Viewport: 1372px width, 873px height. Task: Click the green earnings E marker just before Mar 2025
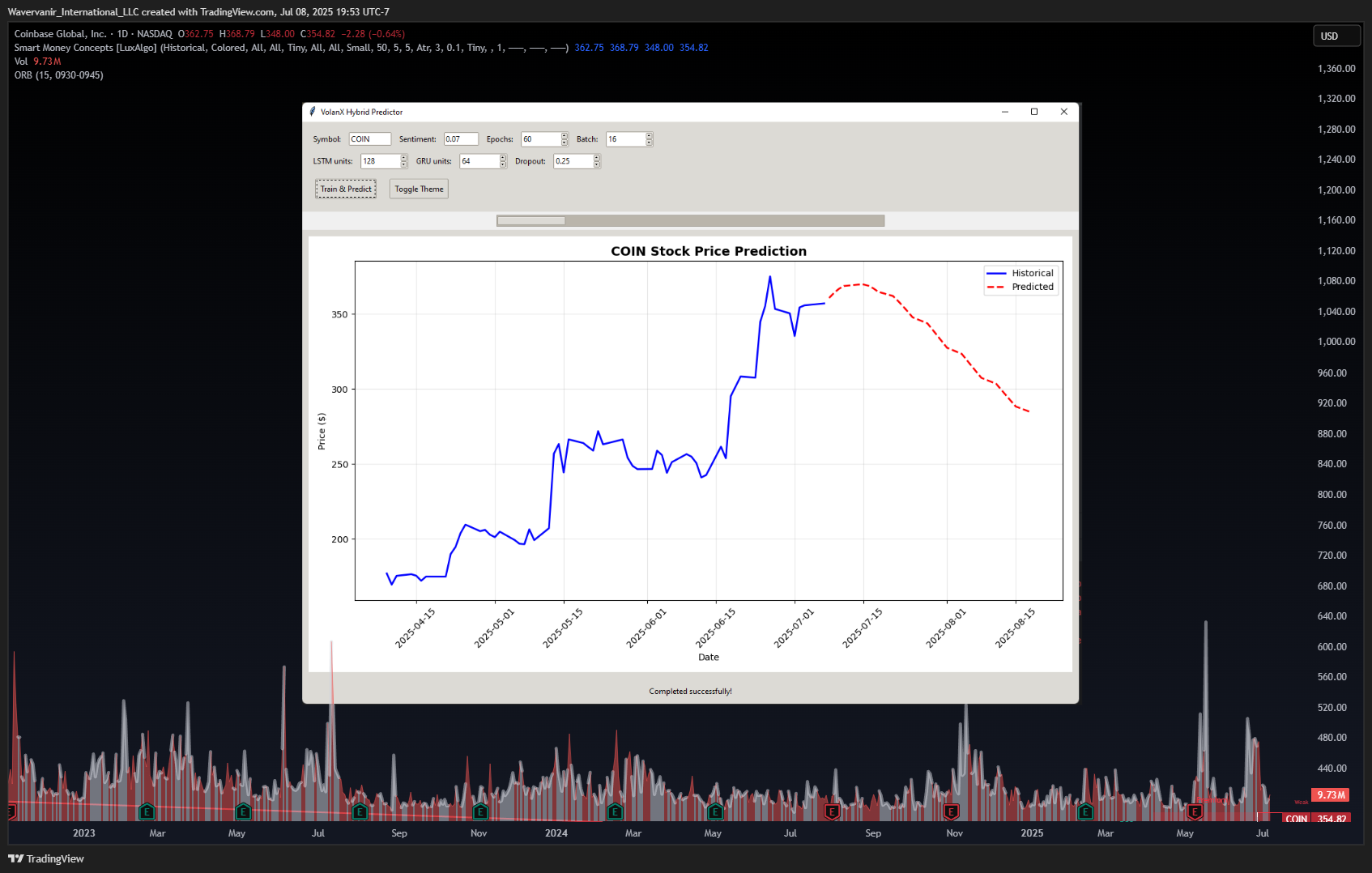[1086, 811]
